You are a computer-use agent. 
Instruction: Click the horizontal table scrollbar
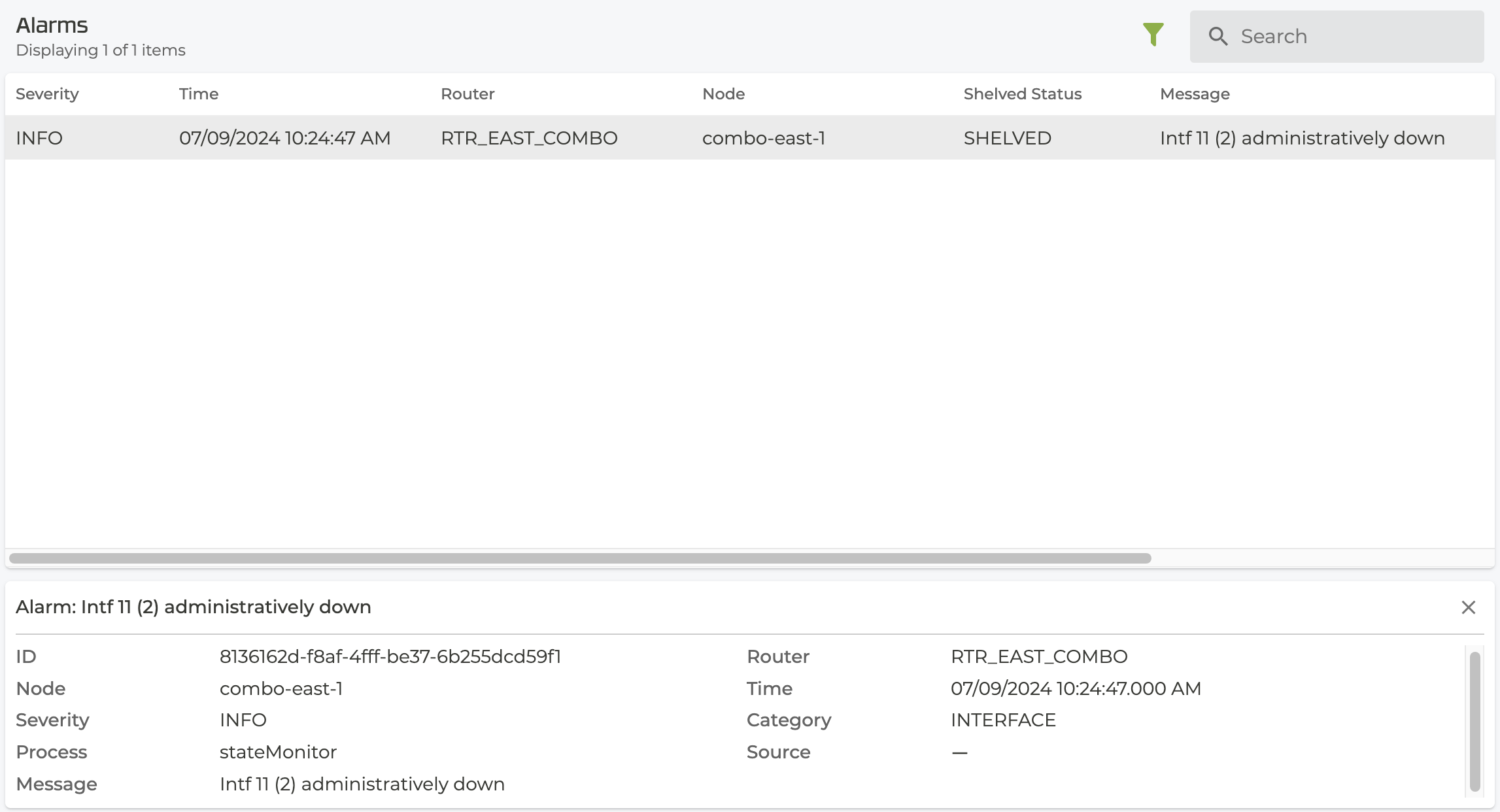click(x=579, y=558)
